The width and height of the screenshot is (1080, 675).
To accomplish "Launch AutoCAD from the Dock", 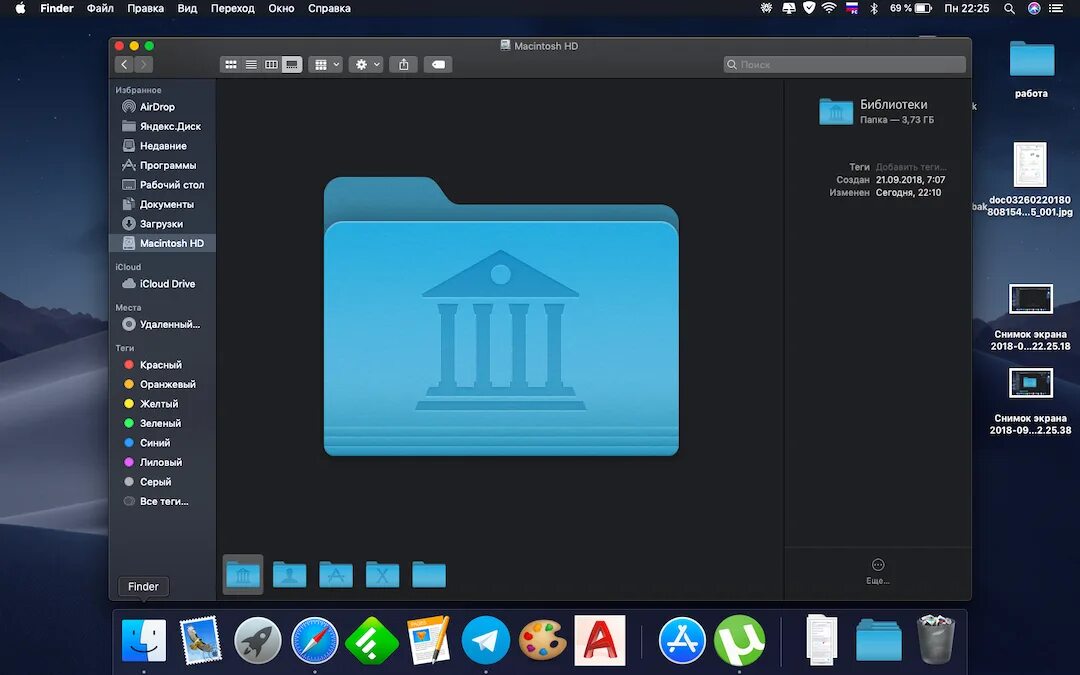I will [600, 641].
